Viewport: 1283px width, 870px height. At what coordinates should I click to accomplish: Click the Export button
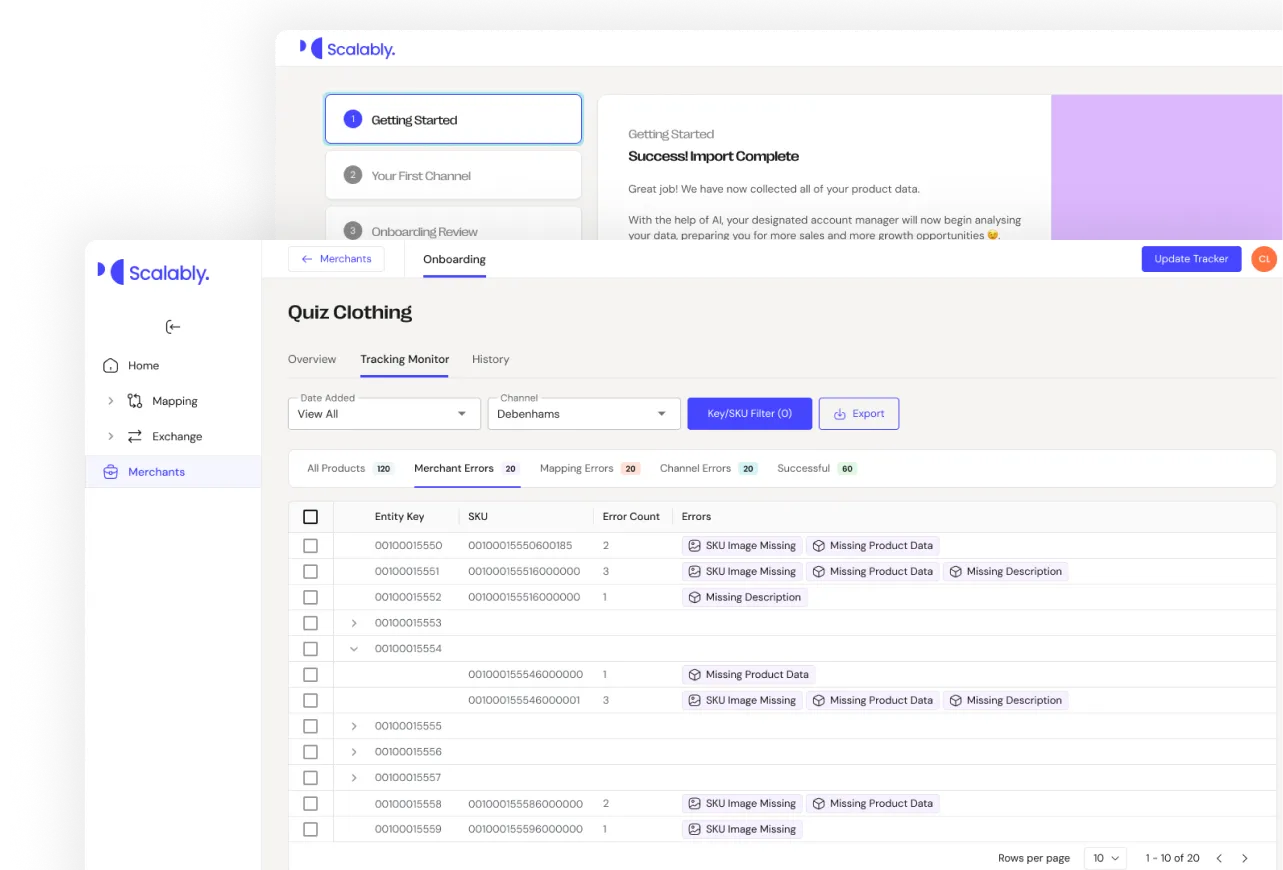(x=858, y=413)
